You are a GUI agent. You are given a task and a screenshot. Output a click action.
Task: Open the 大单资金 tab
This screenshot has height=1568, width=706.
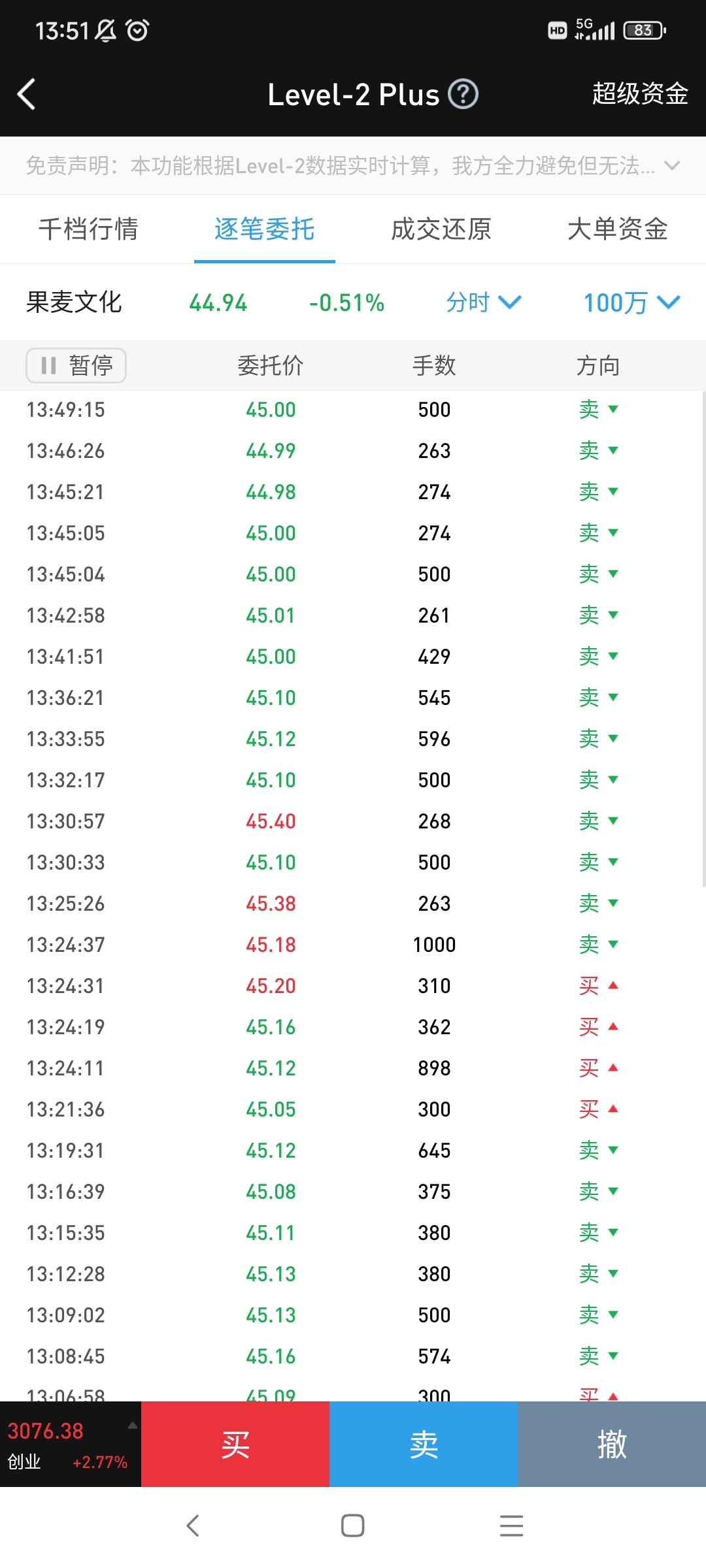tap(618, 229)
